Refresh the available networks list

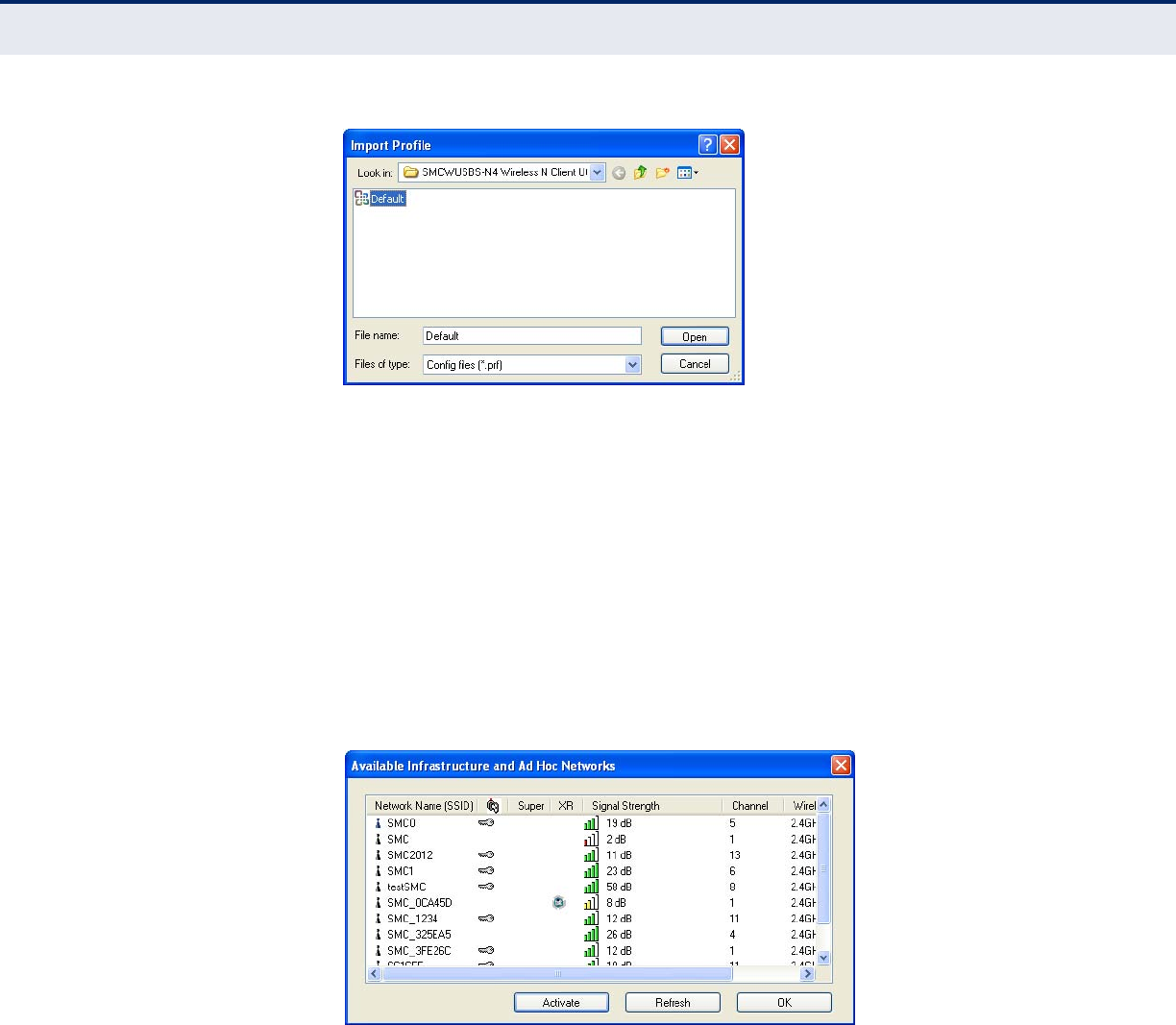[x=673, y=1002]
